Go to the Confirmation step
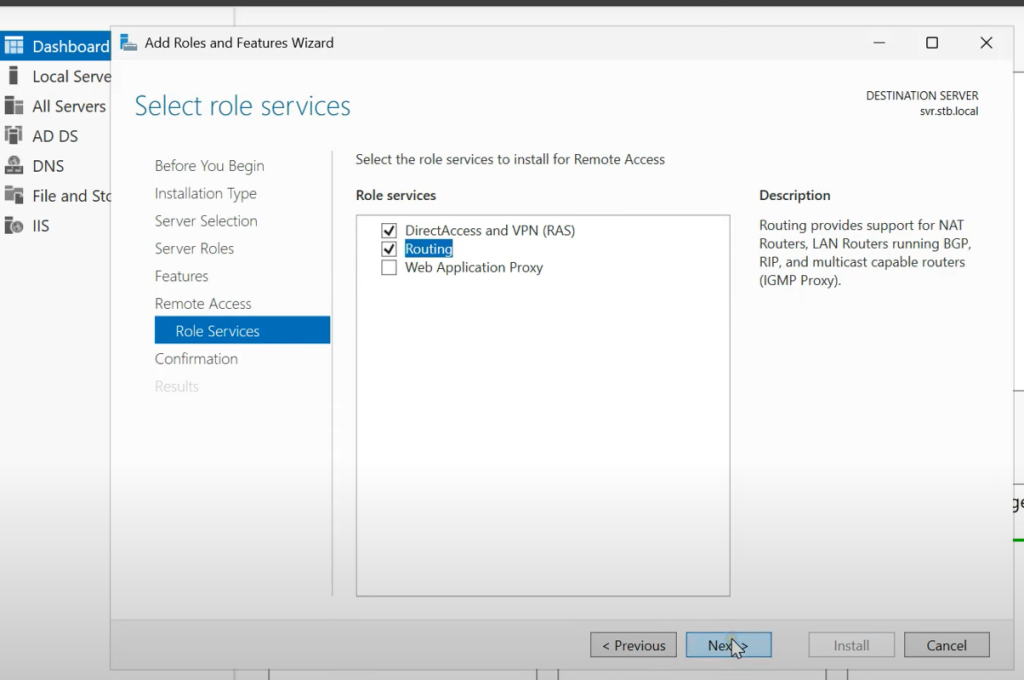The width and height of the screenshot is (1024, 680). [x=196, y=358]
